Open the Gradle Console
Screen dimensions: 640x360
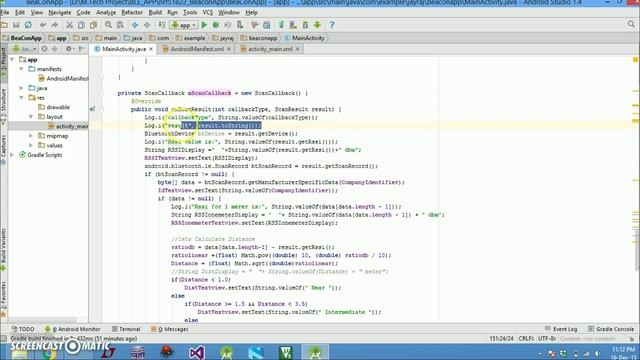[x=611, y=329]
